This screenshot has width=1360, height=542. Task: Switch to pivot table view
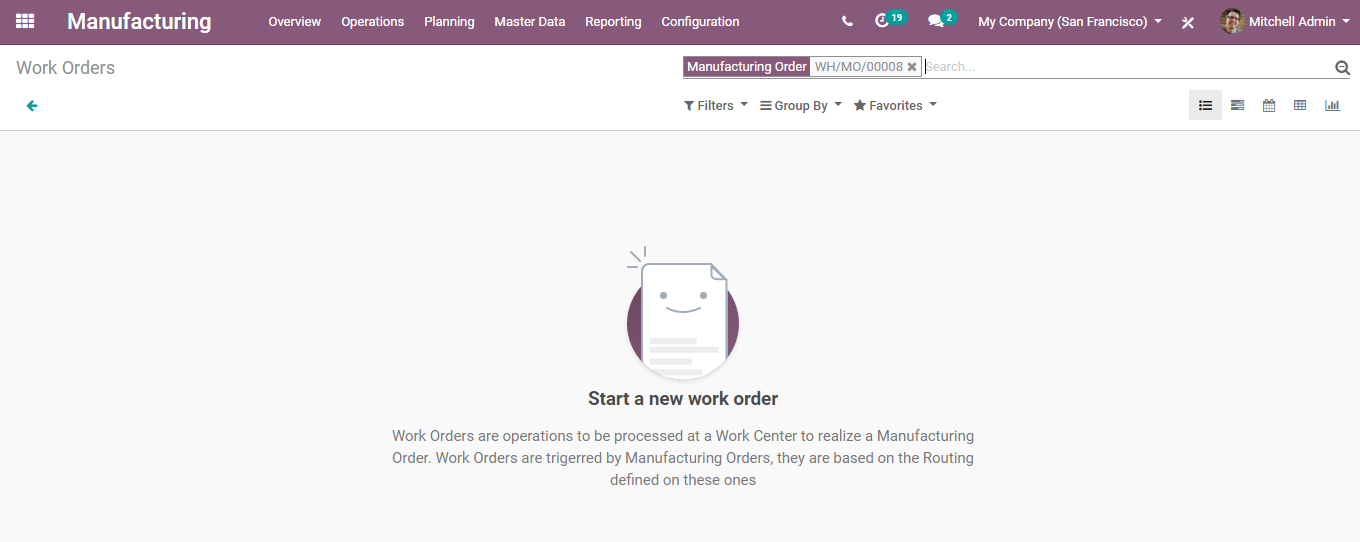tap(1300, 105)
